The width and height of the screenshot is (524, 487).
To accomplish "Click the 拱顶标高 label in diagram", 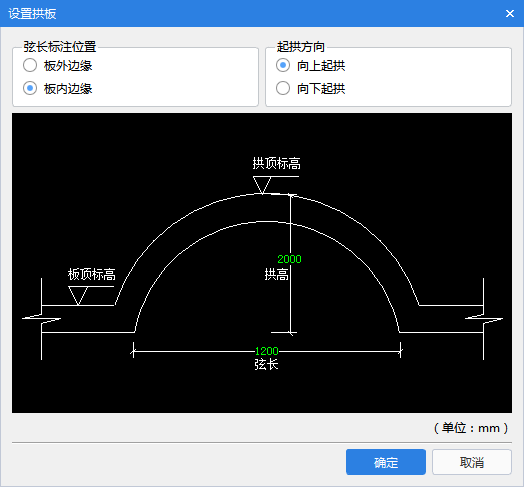I will (276, 163).
